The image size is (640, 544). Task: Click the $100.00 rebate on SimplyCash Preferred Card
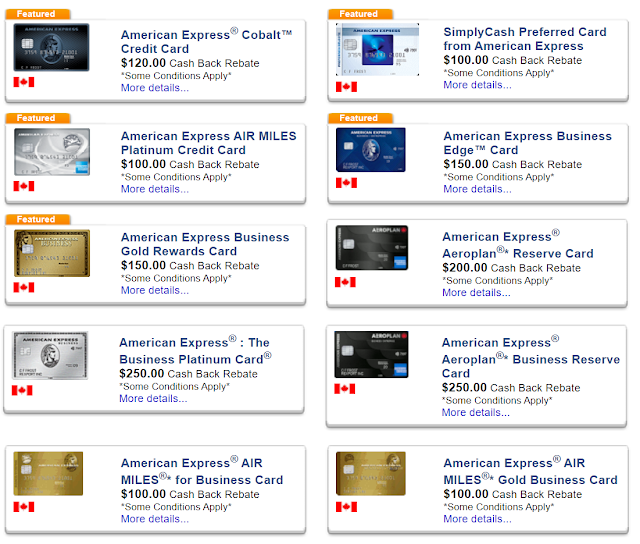(x=513, y=60)
